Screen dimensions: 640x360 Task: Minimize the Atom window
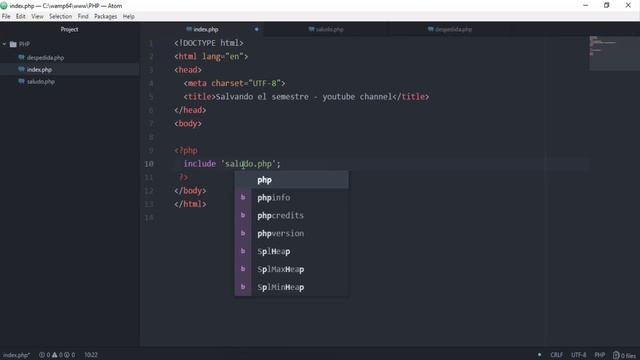(x=585, y=5)
